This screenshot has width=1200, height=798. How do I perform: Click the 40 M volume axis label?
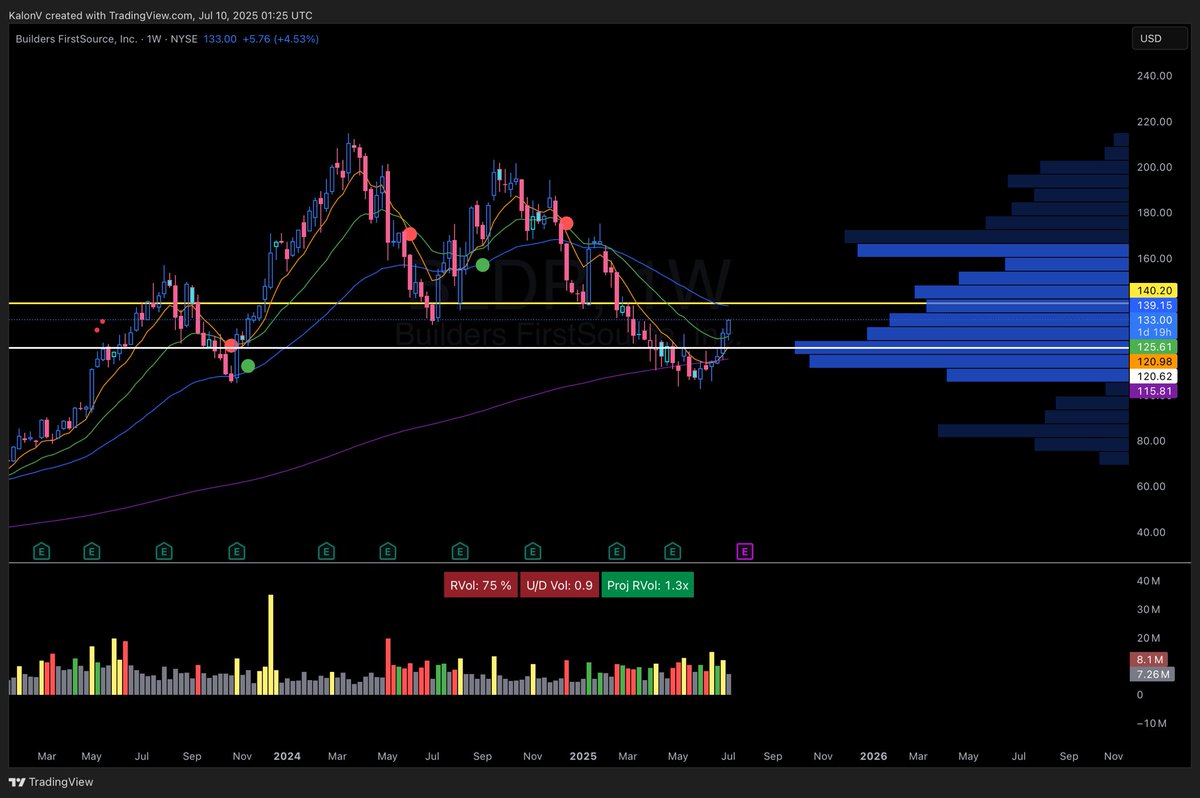(x=1147, y=581)
